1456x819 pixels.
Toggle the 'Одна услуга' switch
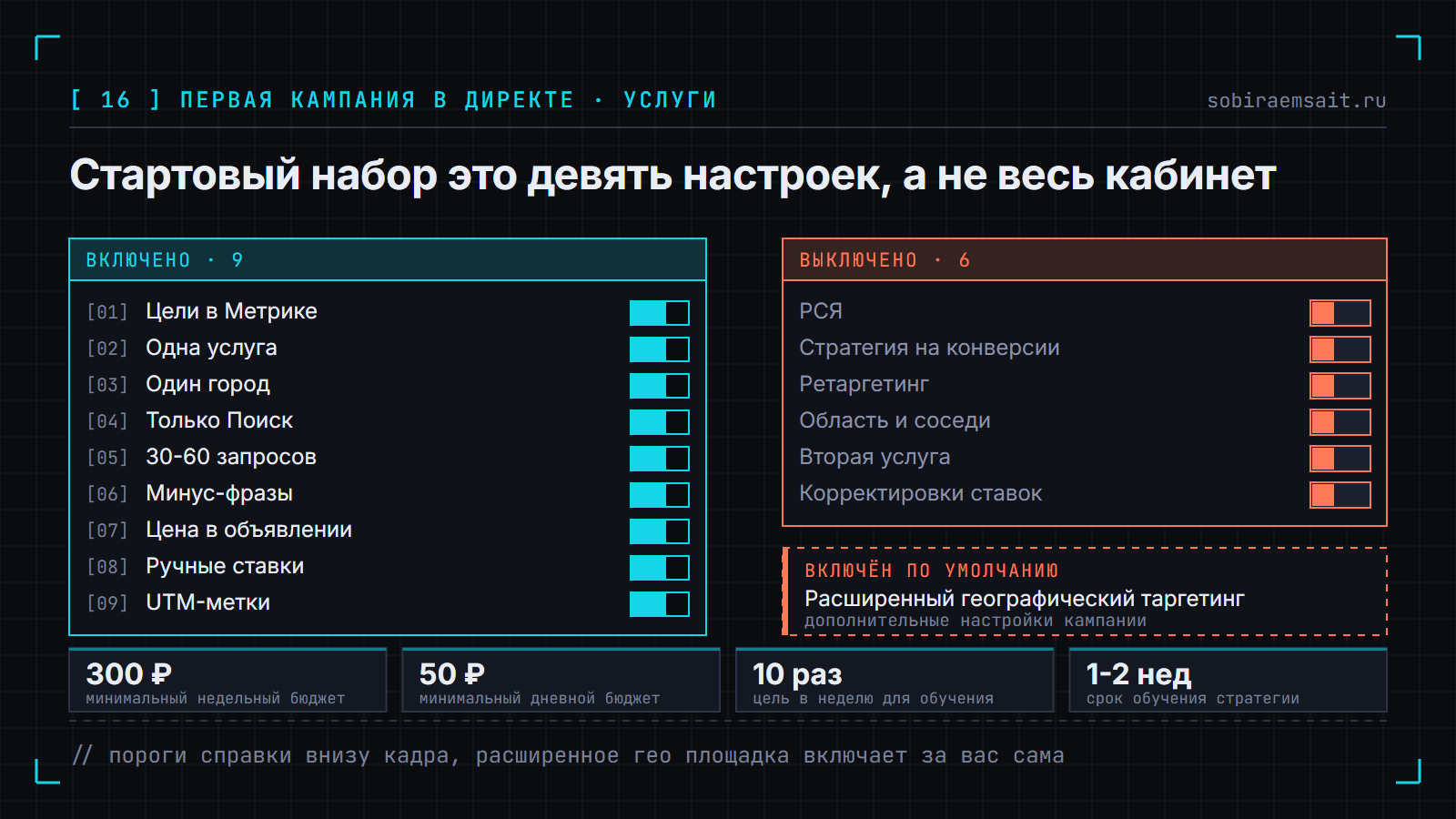(x=660, y=349)
